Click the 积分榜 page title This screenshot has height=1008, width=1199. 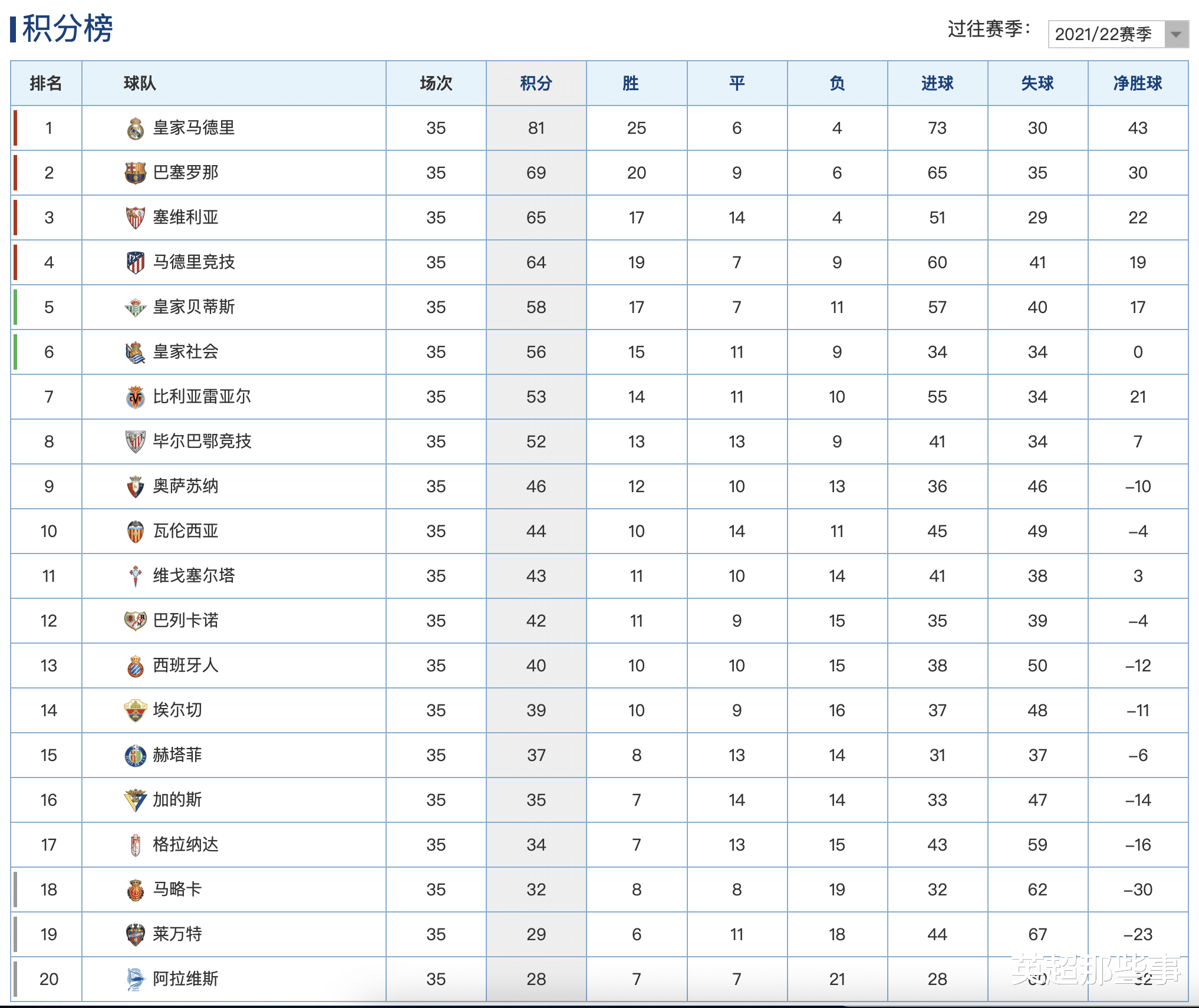[67, 28]
